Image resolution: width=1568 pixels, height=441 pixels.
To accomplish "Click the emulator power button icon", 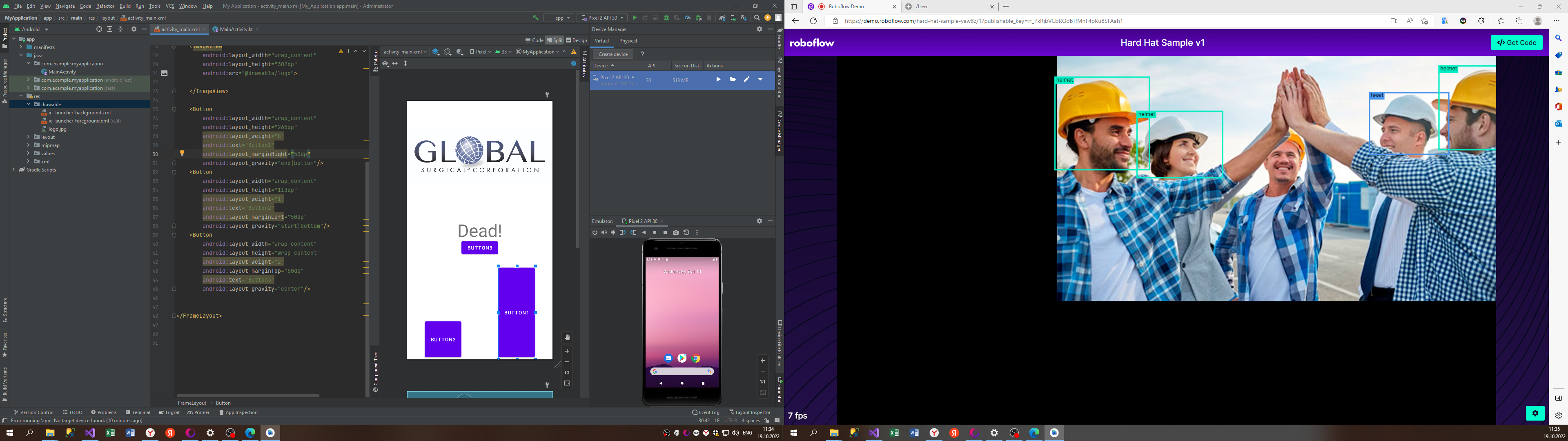I will 595,233.
